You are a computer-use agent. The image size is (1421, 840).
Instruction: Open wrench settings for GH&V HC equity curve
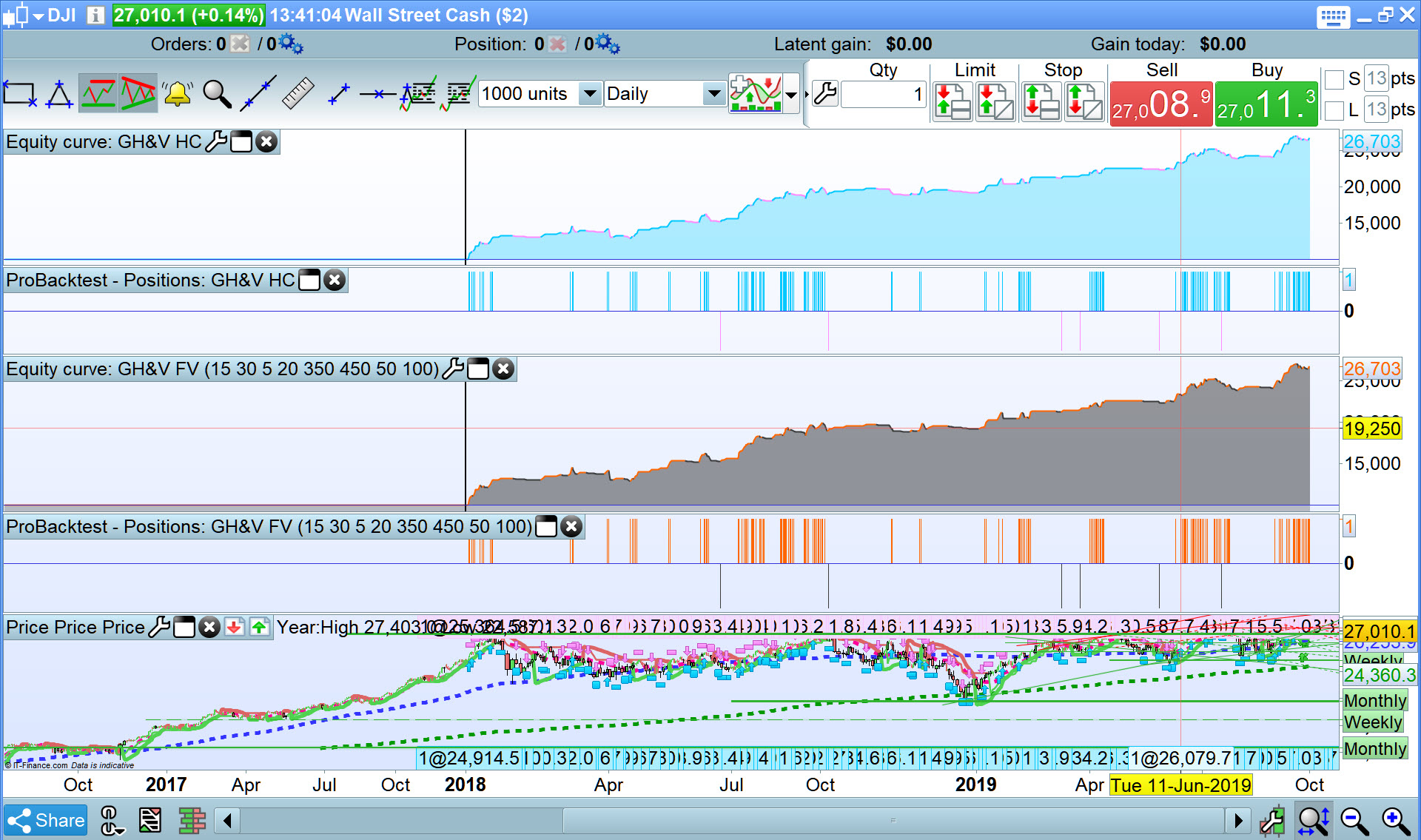(x=216, y=141)
